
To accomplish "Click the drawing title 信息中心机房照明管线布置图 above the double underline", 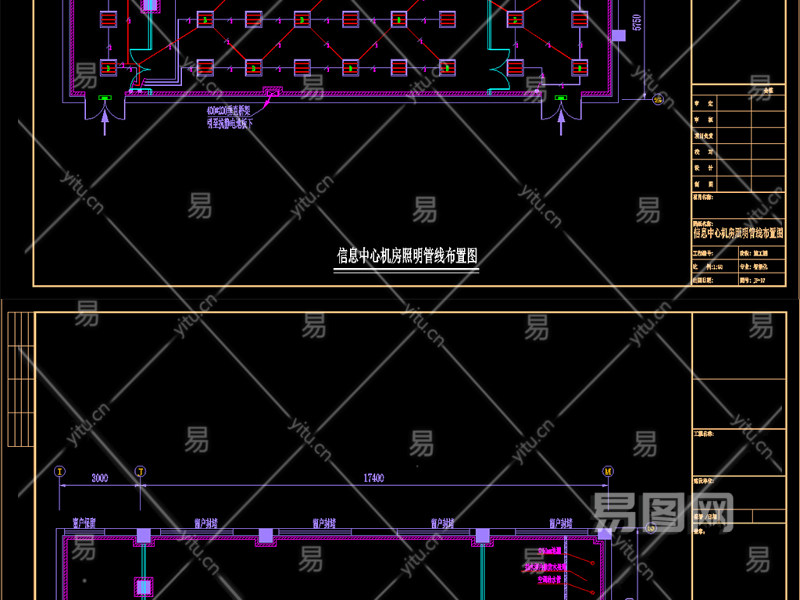I will point(407,256).
